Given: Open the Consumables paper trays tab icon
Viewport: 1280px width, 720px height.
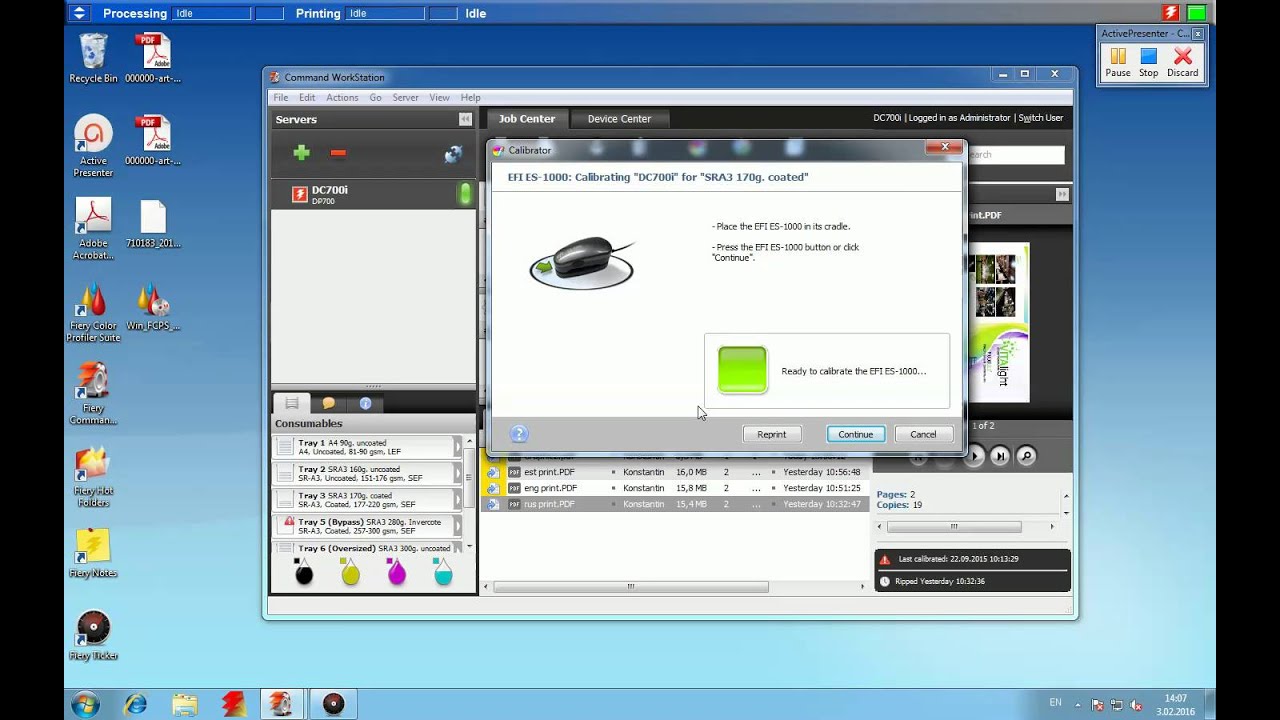Looking at the screenshot, I should [x=292, y=403].
